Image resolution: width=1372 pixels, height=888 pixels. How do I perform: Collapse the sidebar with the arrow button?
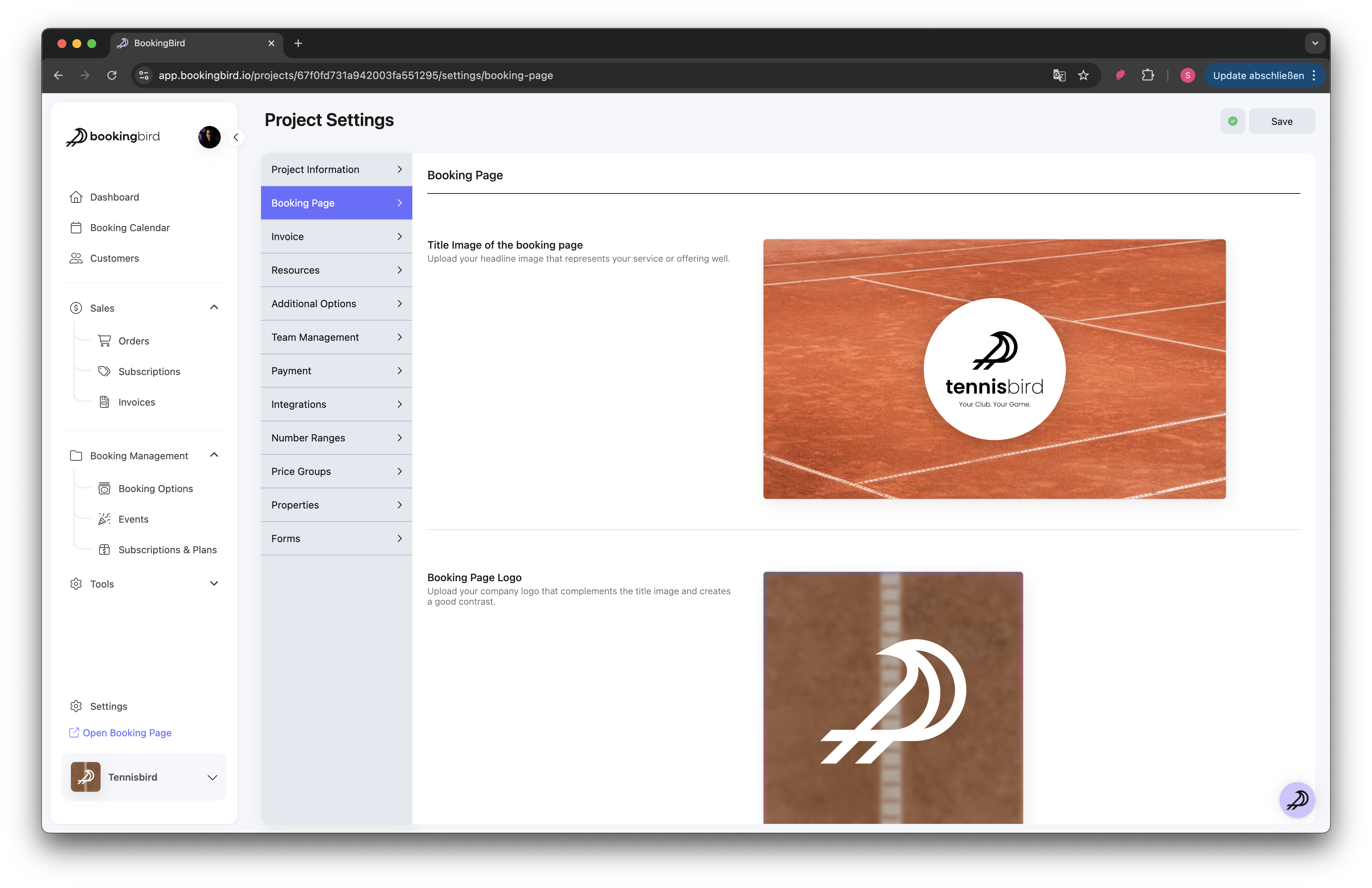236,137
